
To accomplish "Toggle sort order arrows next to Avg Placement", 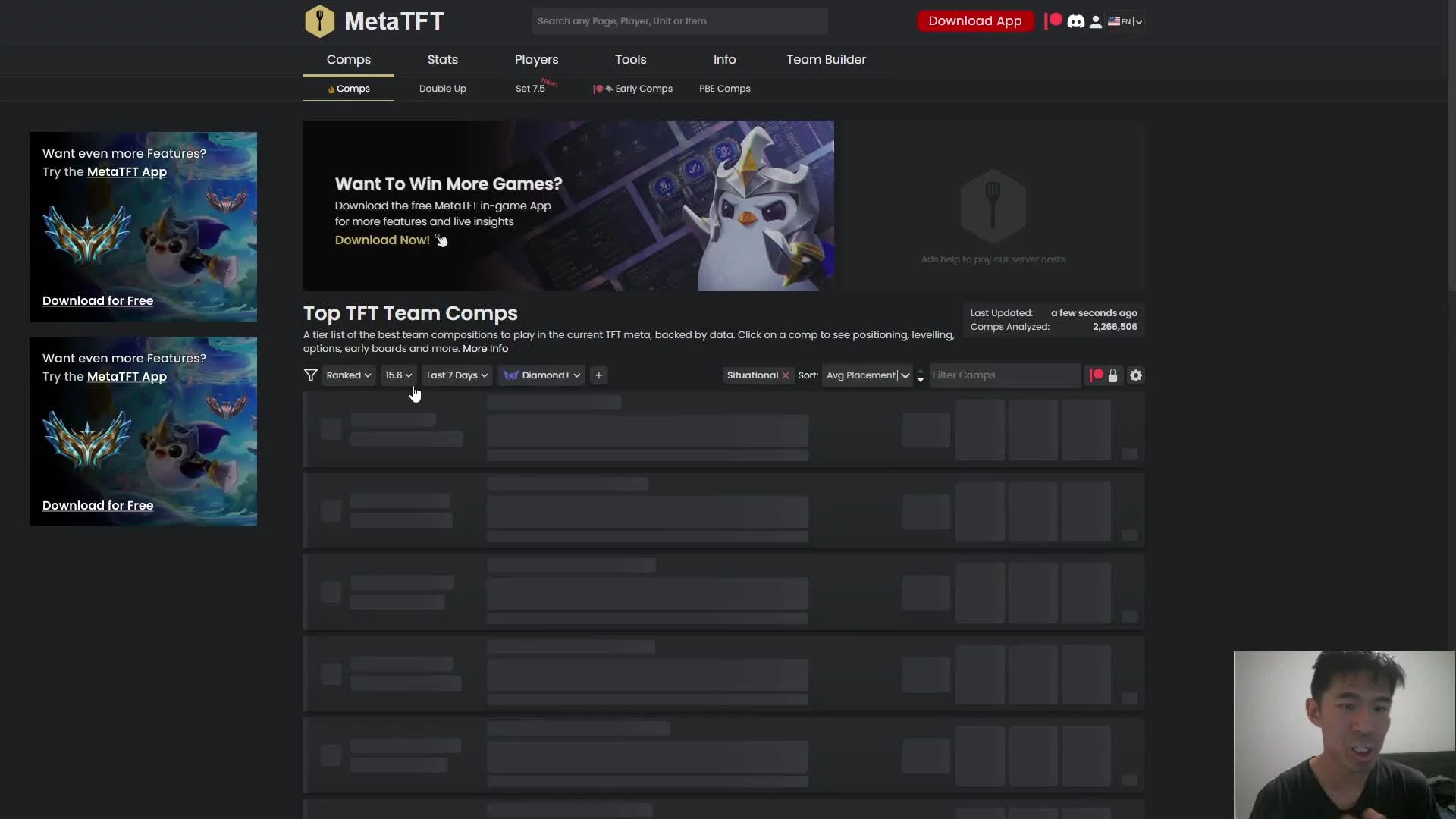I will pyautogui.click(x=921, y=375).
